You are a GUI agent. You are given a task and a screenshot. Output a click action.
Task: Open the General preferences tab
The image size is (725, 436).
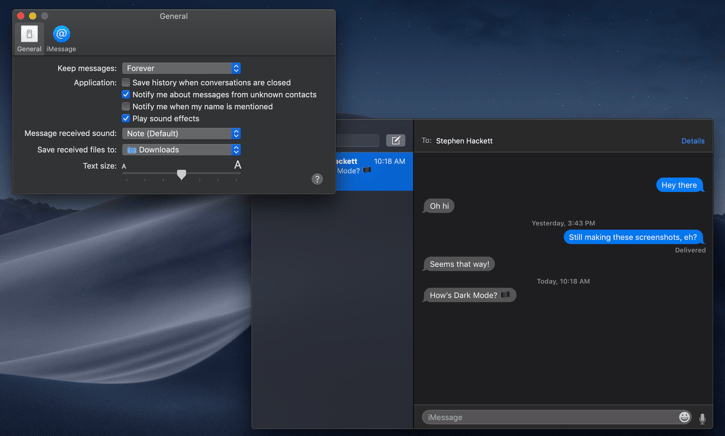click(29, 38)
